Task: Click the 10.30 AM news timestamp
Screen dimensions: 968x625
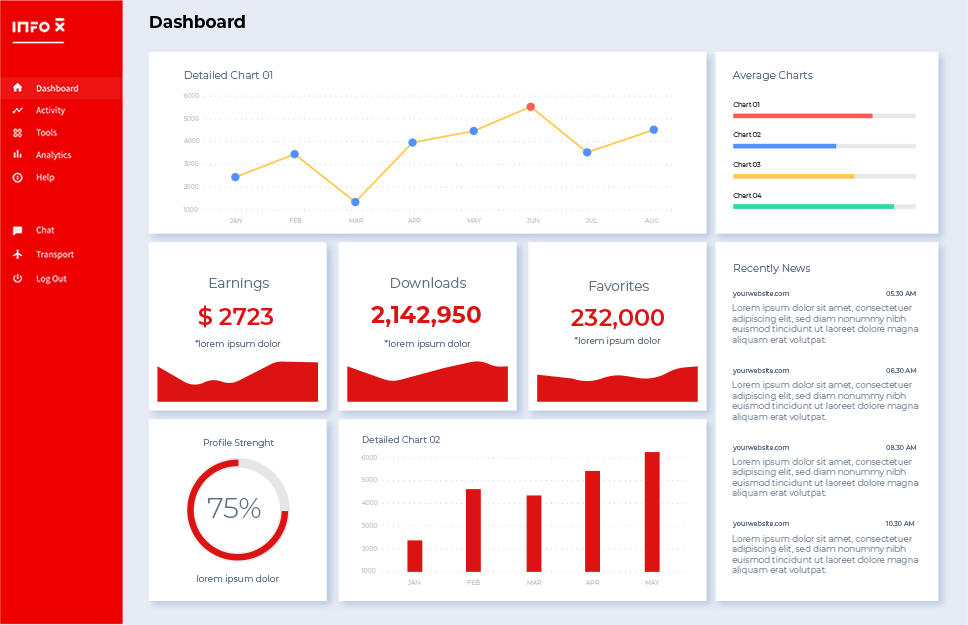Action: tap(900, 524)
